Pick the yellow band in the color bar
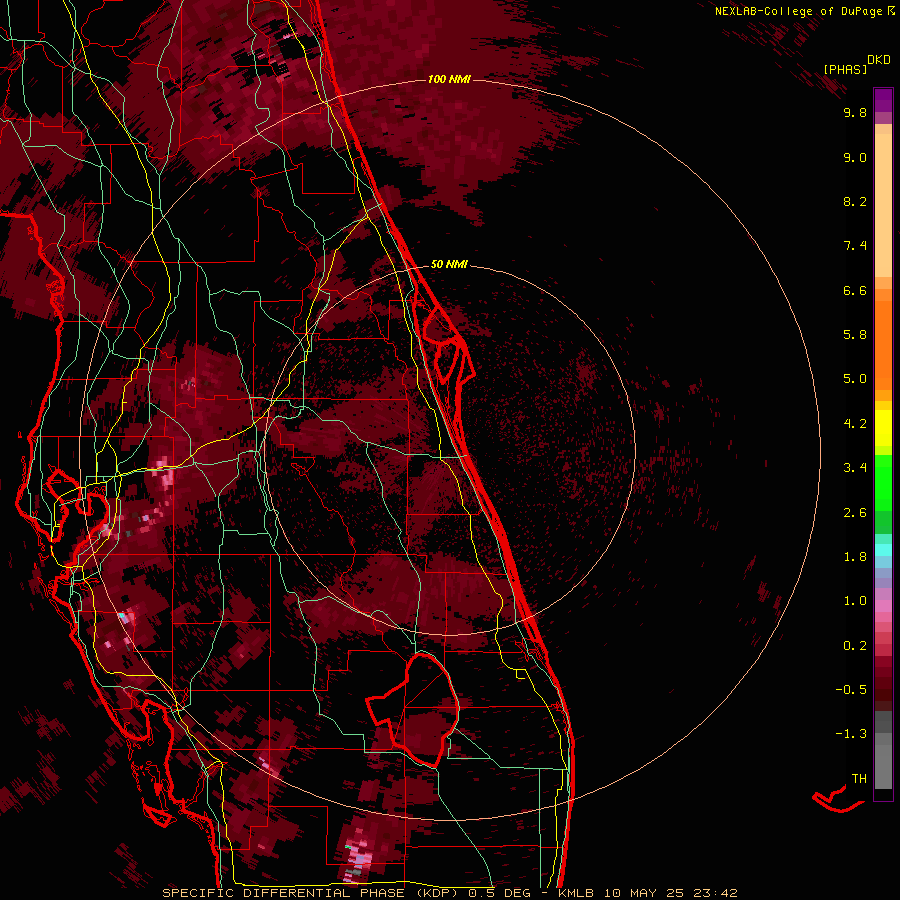 883,428
